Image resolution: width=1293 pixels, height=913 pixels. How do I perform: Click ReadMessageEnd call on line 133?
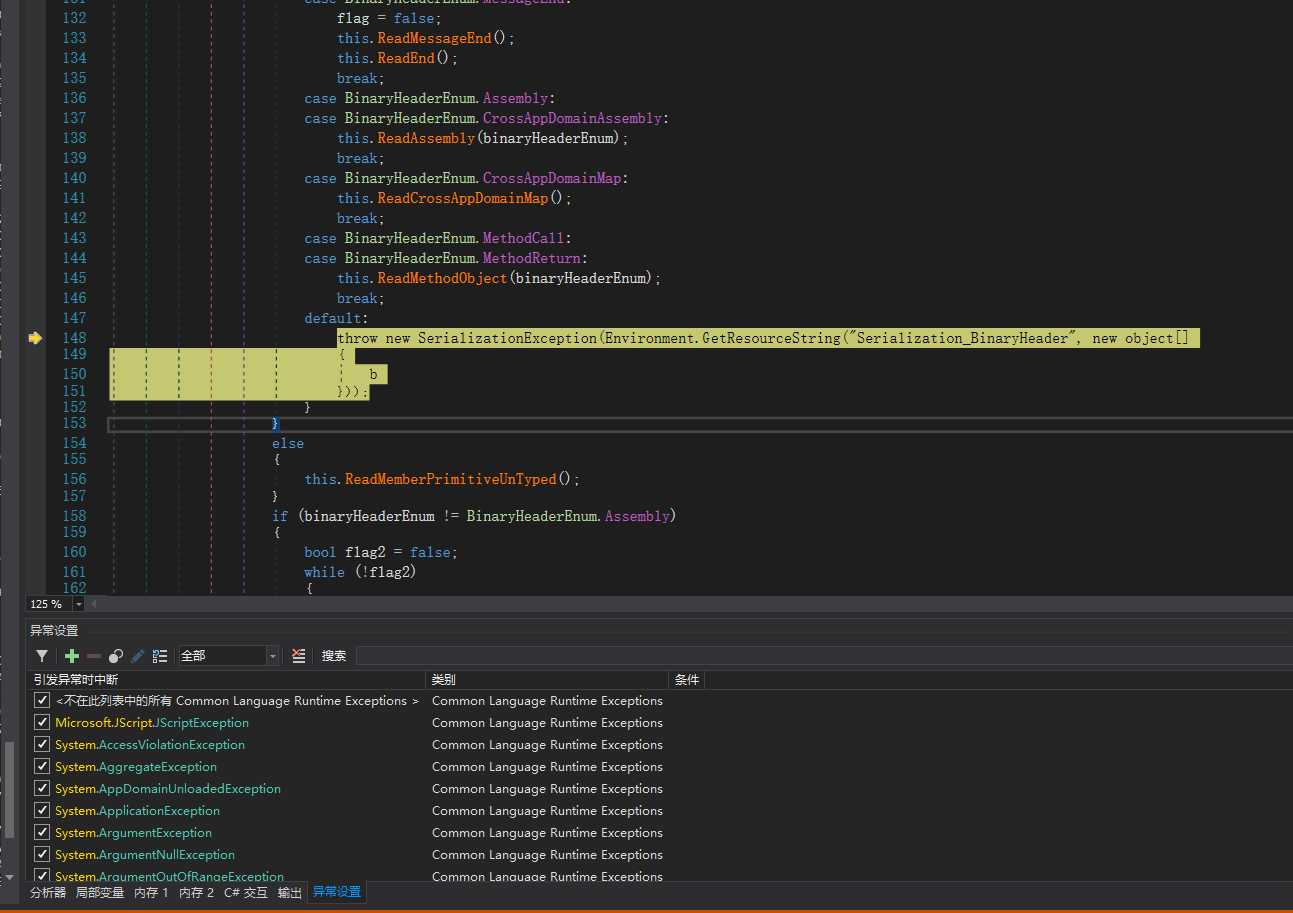tap(434, 38)
